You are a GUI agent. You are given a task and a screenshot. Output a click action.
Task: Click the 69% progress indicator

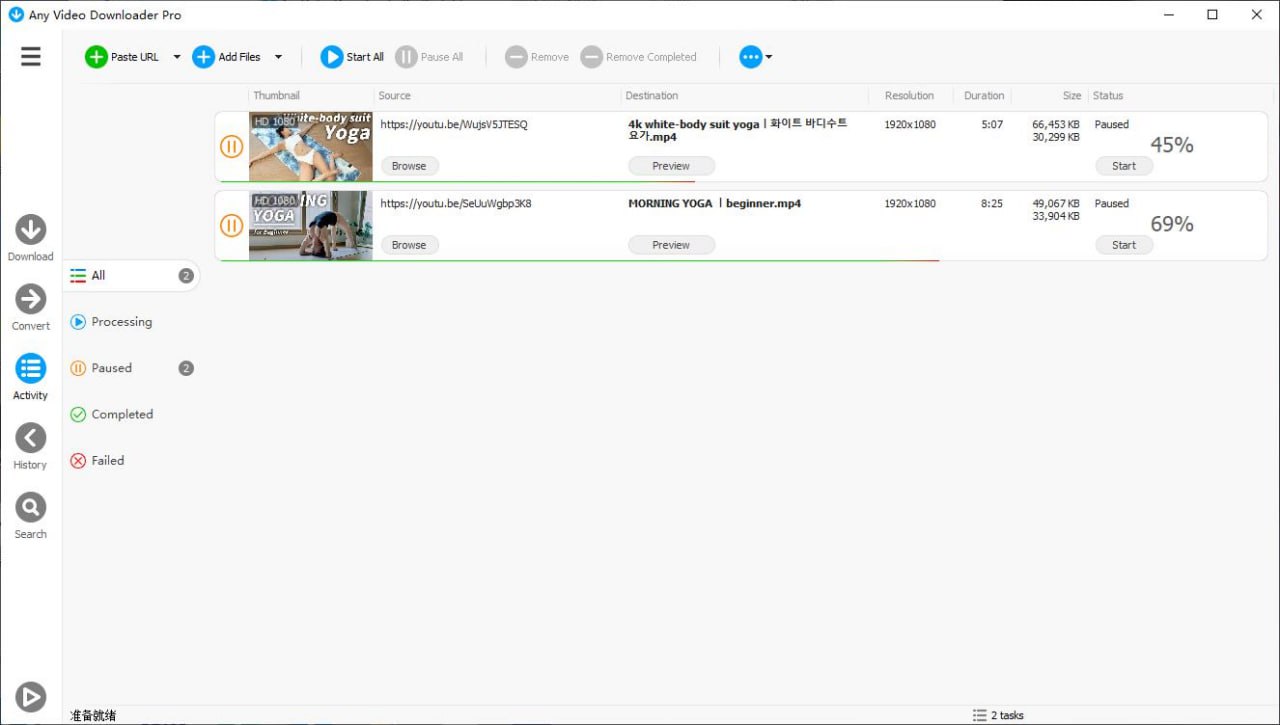click(1171, 225)
